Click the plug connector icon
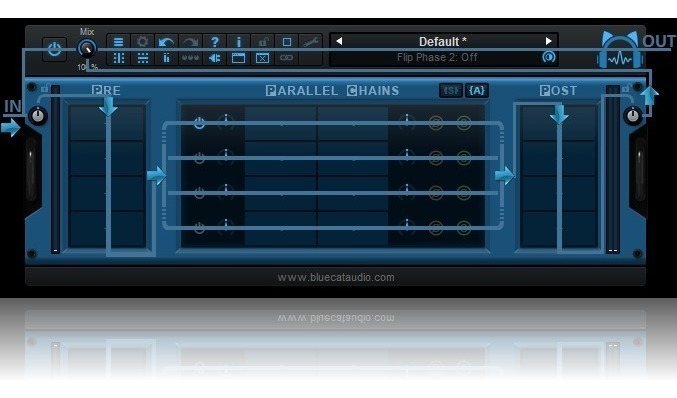This screenshot has width=677, height=398. click(215, 58)
